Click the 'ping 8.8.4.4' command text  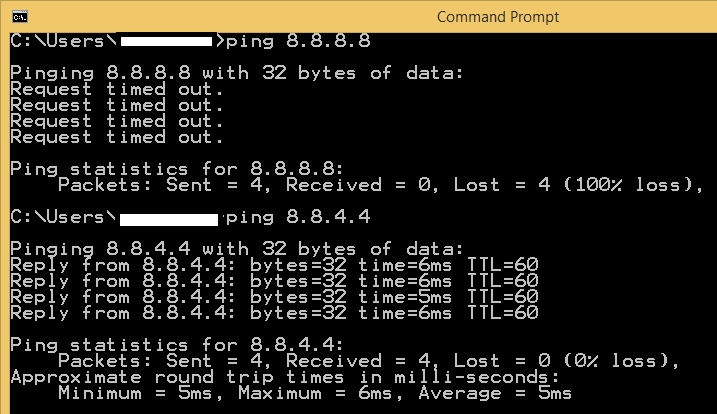298,217
